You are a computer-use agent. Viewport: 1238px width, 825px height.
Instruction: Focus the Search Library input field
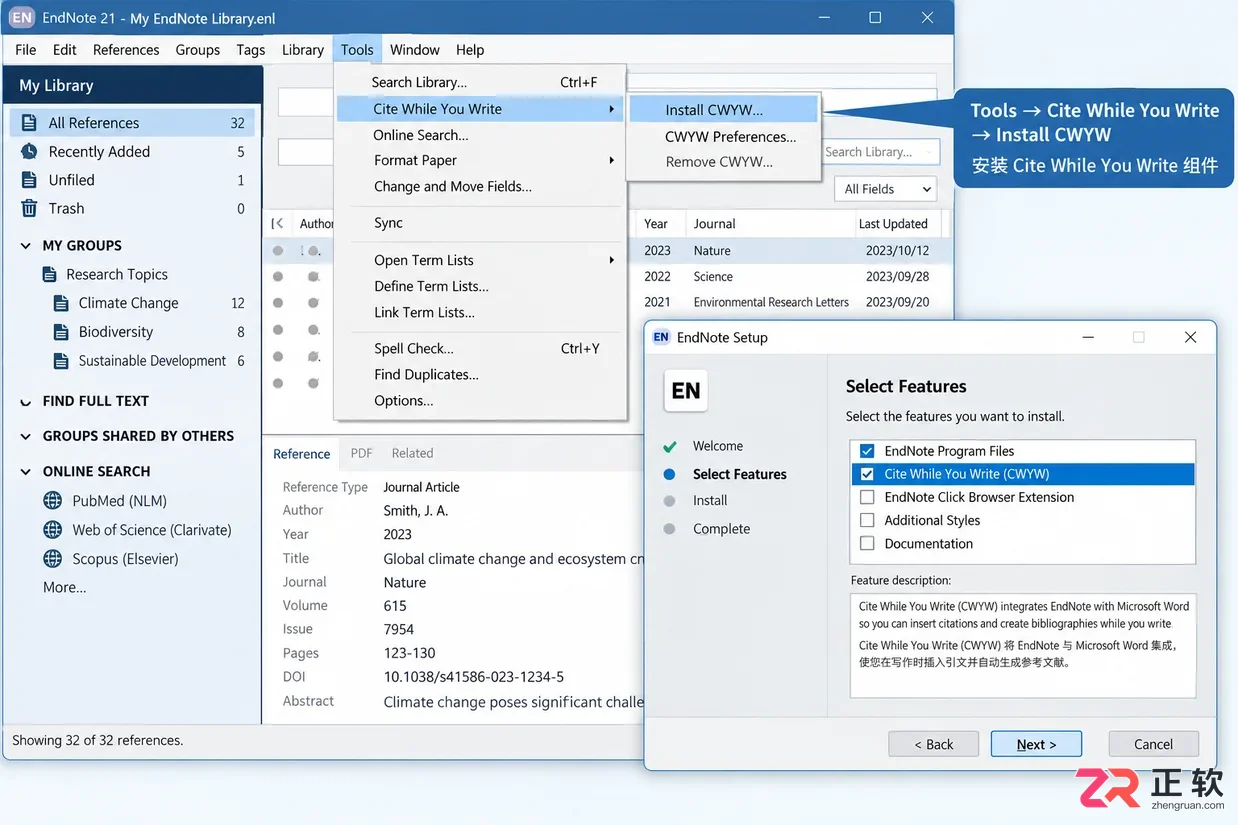(880, 152)
